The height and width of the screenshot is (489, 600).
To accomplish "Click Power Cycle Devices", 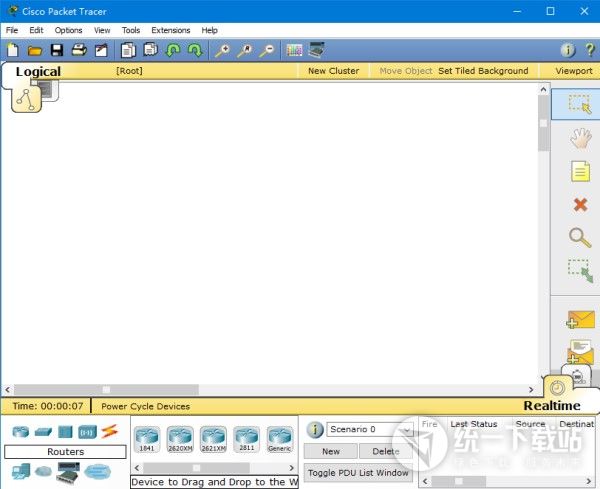I will 145,406.
